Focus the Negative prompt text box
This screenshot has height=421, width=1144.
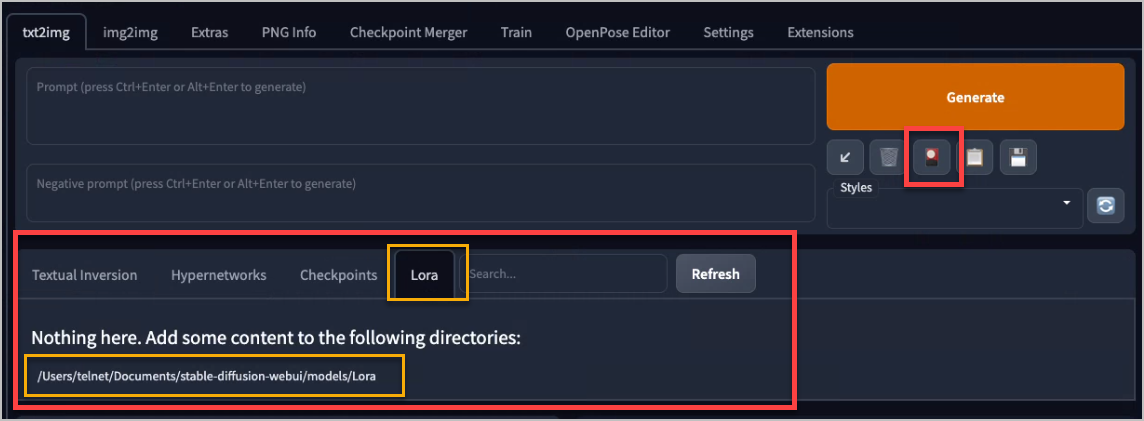coord(421,193)
